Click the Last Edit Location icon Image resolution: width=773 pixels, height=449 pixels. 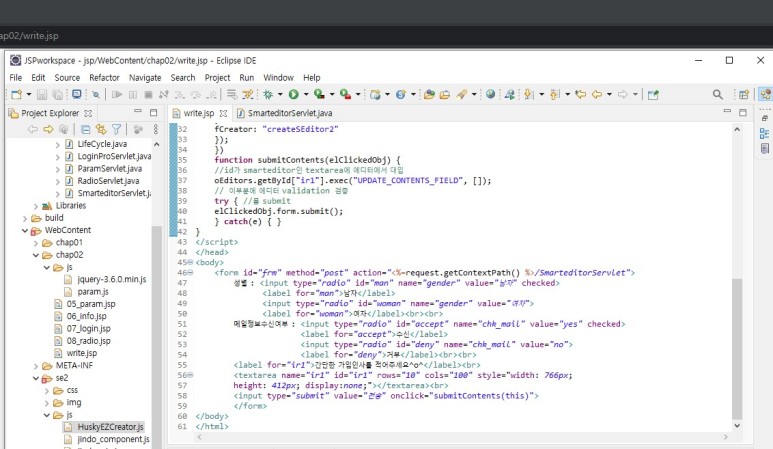pyautogui.click(x=580, y=94)
